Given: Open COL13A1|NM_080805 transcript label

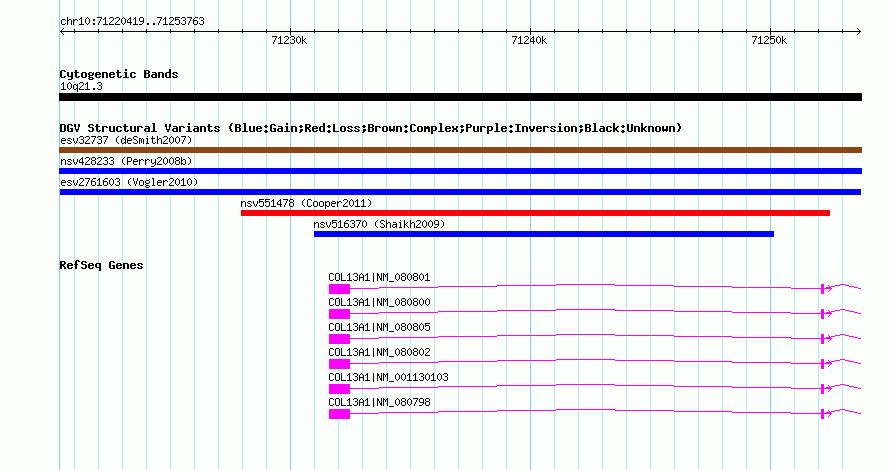Looking at the screenshot, I should [x=379, y=328].
